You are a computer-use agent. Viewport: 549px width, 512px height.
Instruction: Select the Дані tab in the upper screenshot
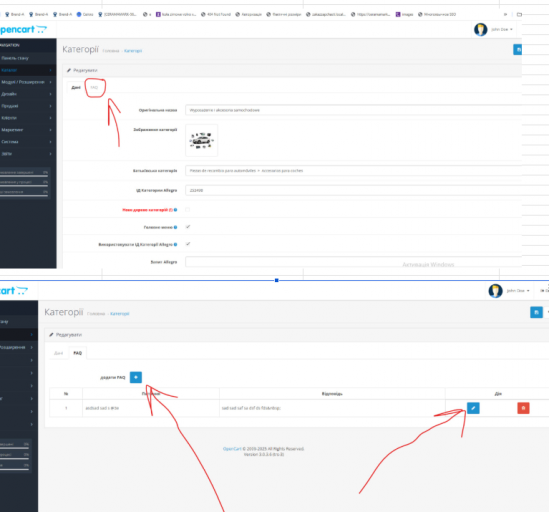tap(76, 87)
